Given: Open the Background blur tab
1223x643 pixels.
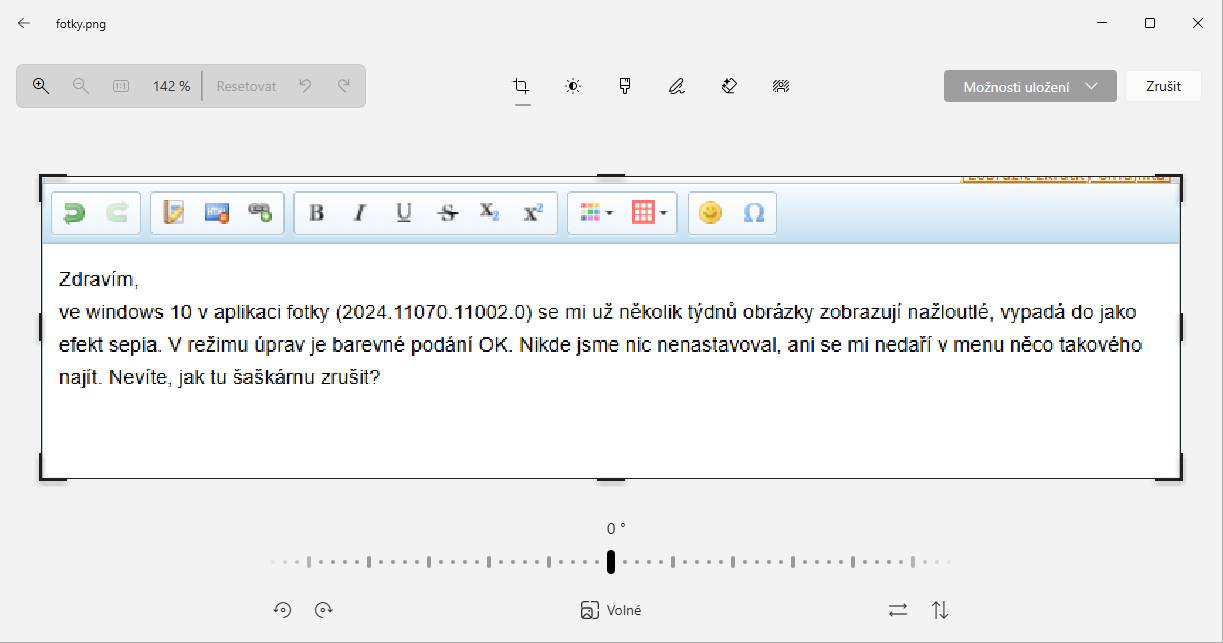Looking at the screenshot, I should tap(781, 86).
